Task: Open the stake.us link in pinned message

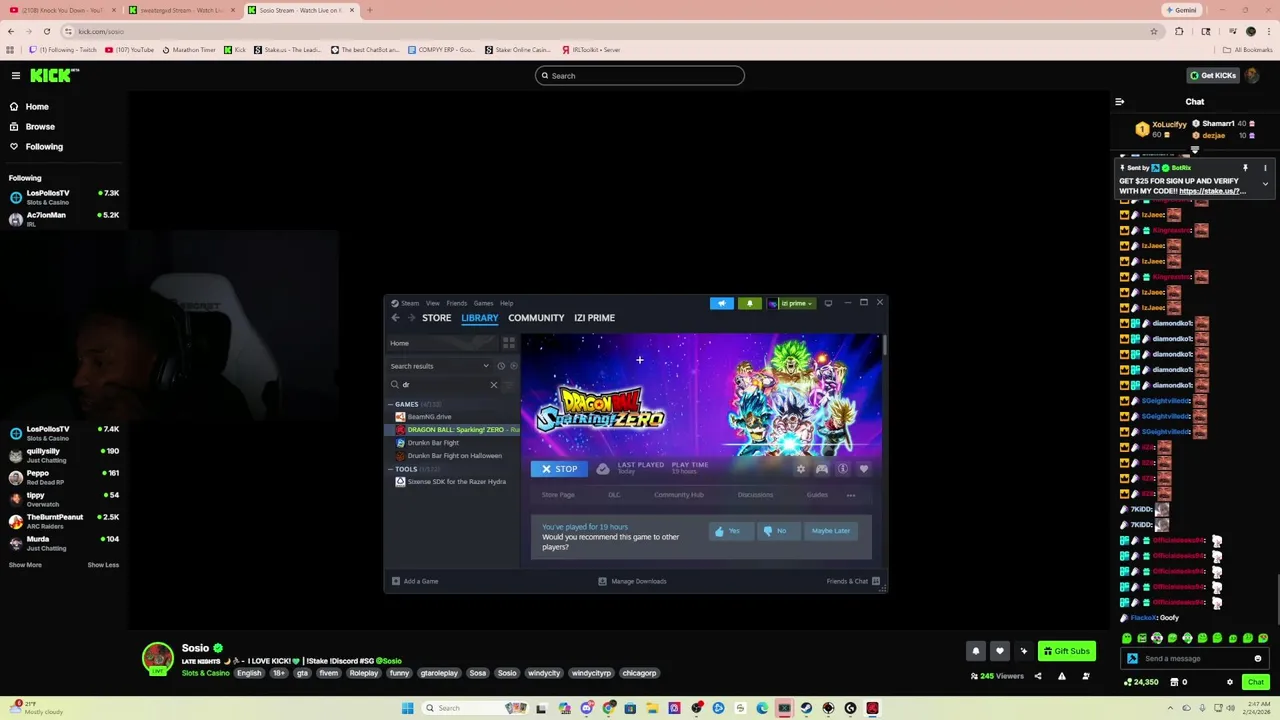Action: 1210,191
